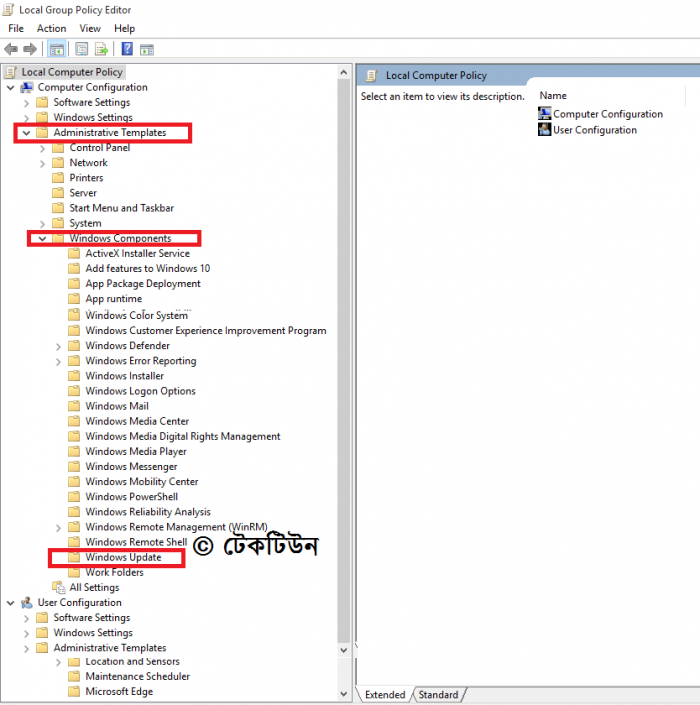700x705 pixels.
Task: Click Computer Configuration node icon in tree
Action: (x=27, y=87)
